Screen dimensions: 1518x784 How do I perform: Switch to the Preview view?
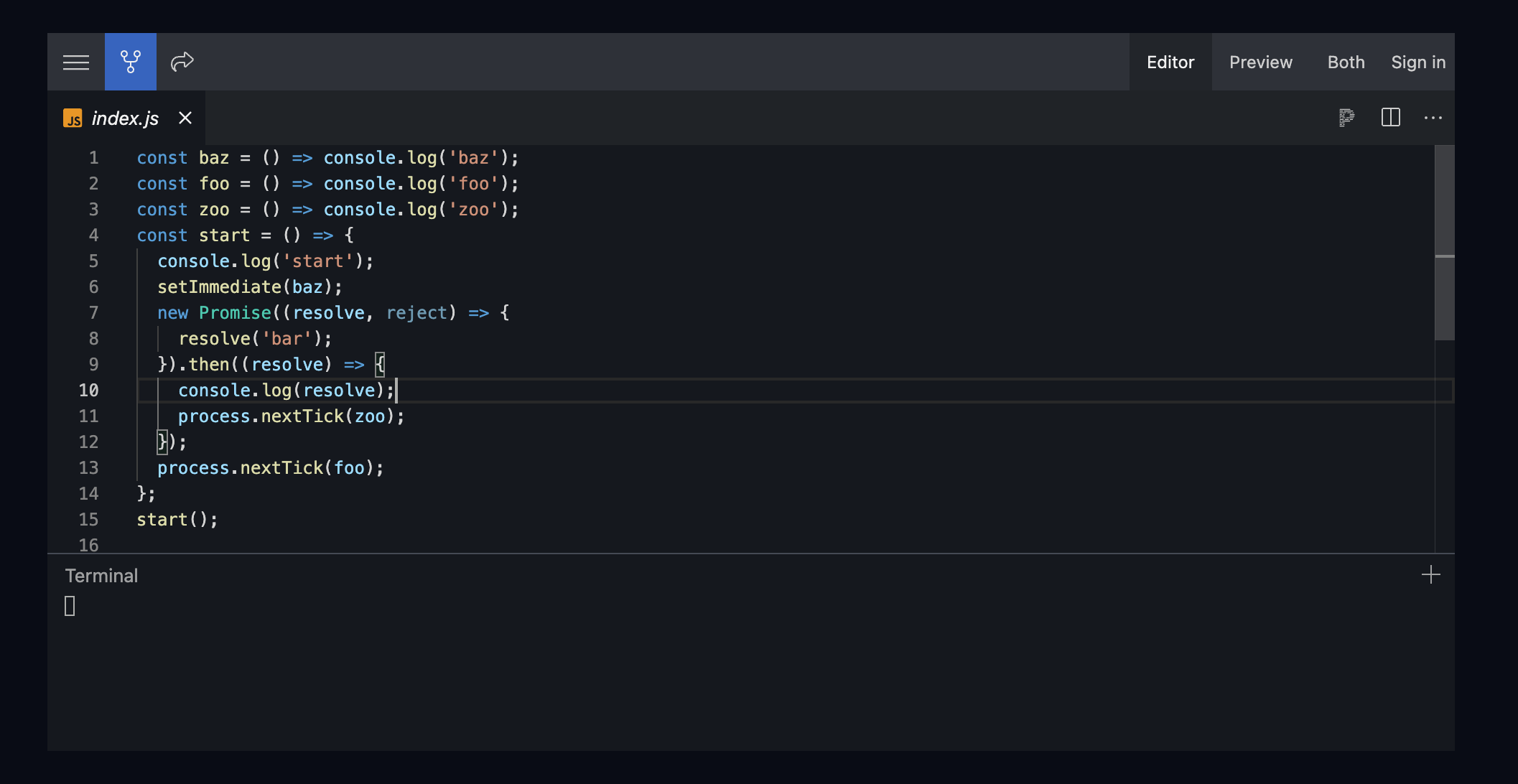1260,62
